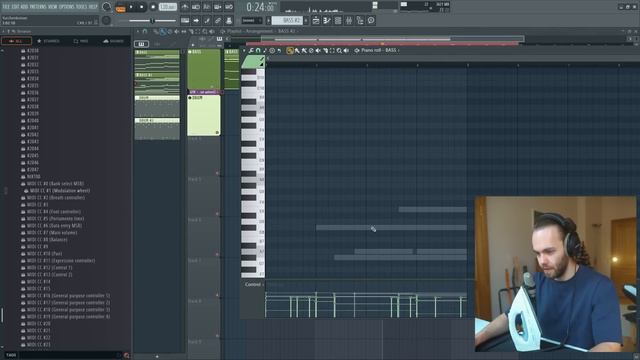640x360 pixels.
Task: Open the HELP menu
Action: [93, 7]
